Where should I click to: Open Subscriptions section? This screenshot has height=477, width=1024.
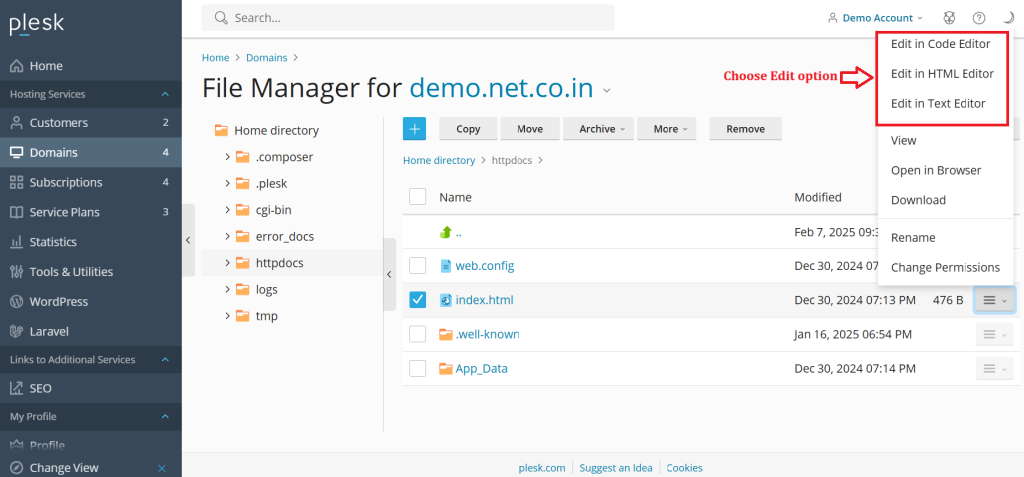[x=91, y=182]
